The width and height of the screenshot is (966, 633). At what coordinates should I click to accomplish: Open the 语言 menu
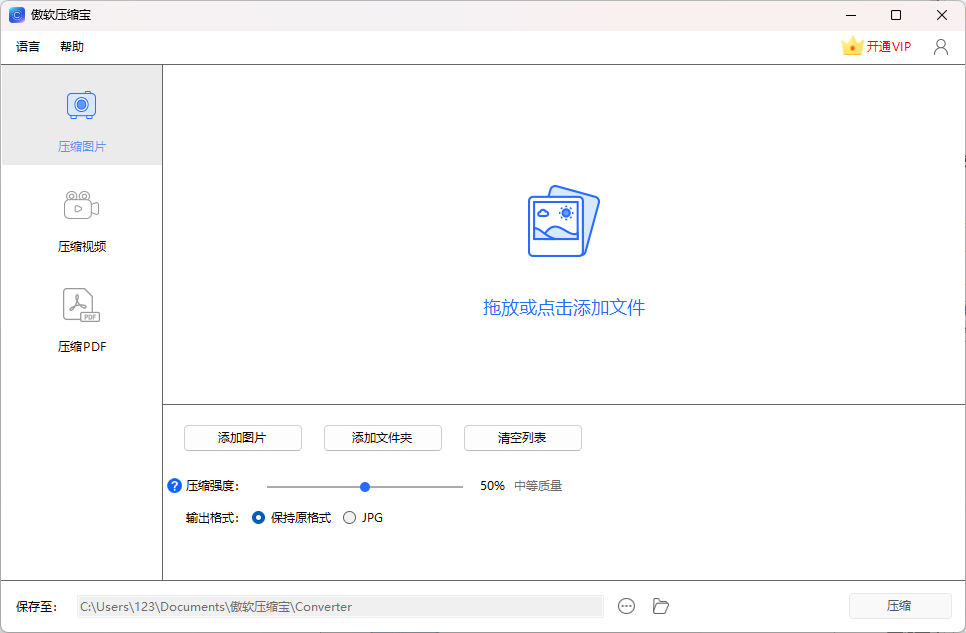27,46
